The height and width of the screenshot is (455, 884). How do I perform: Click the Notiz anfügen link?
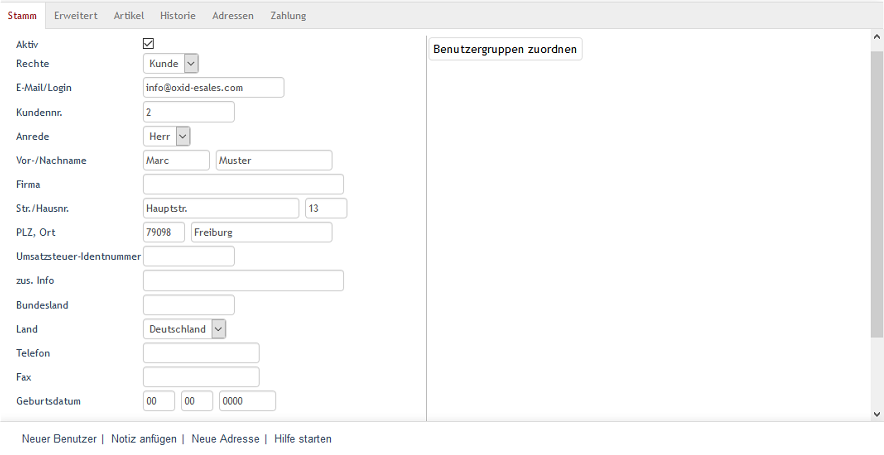pyautogui.click(x=144, y=439)
